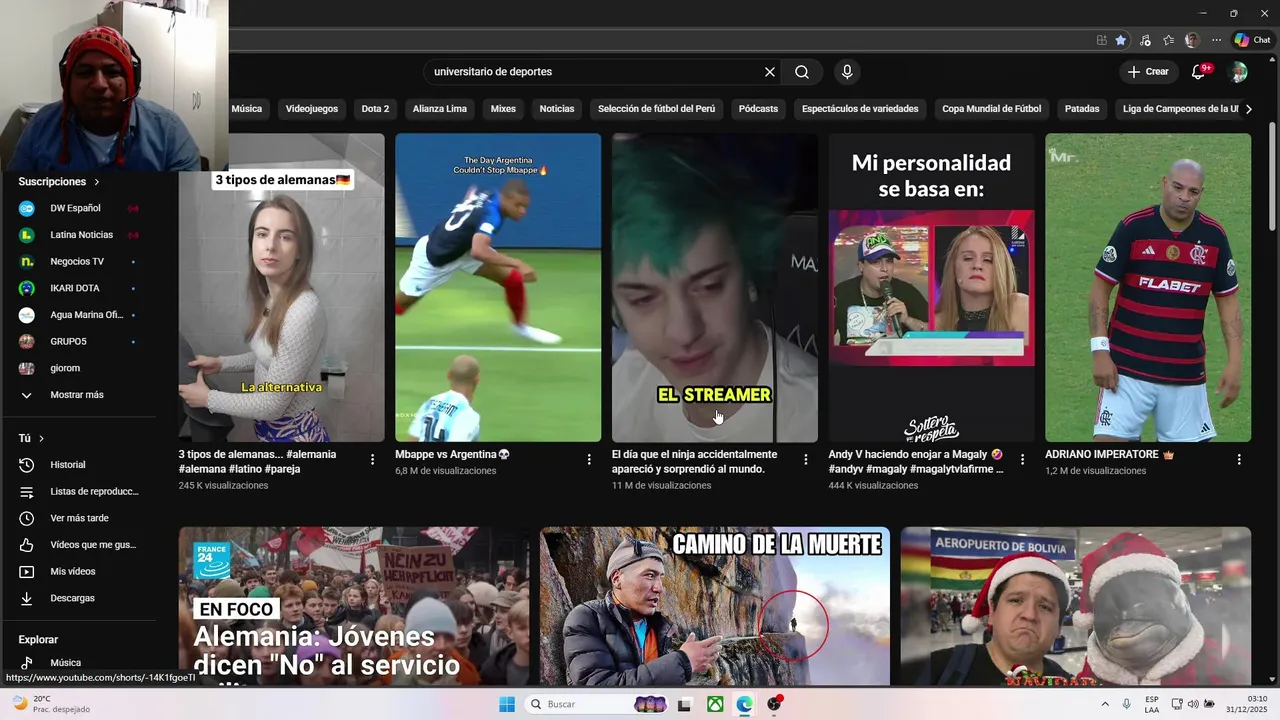1280x720 pixels.
Task: Switch to Microsoft Edge in the taskbar
Action: click(x=745, y=704)
